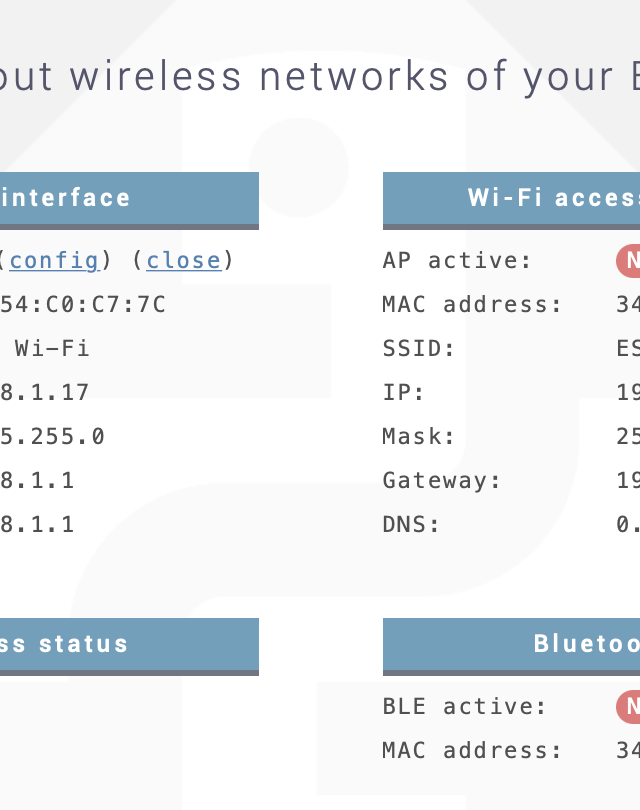The image size is (640, 810).
Task: Select the Wi-Fi access point panel header
Action: pyautogui.click(x=511, y=198)
